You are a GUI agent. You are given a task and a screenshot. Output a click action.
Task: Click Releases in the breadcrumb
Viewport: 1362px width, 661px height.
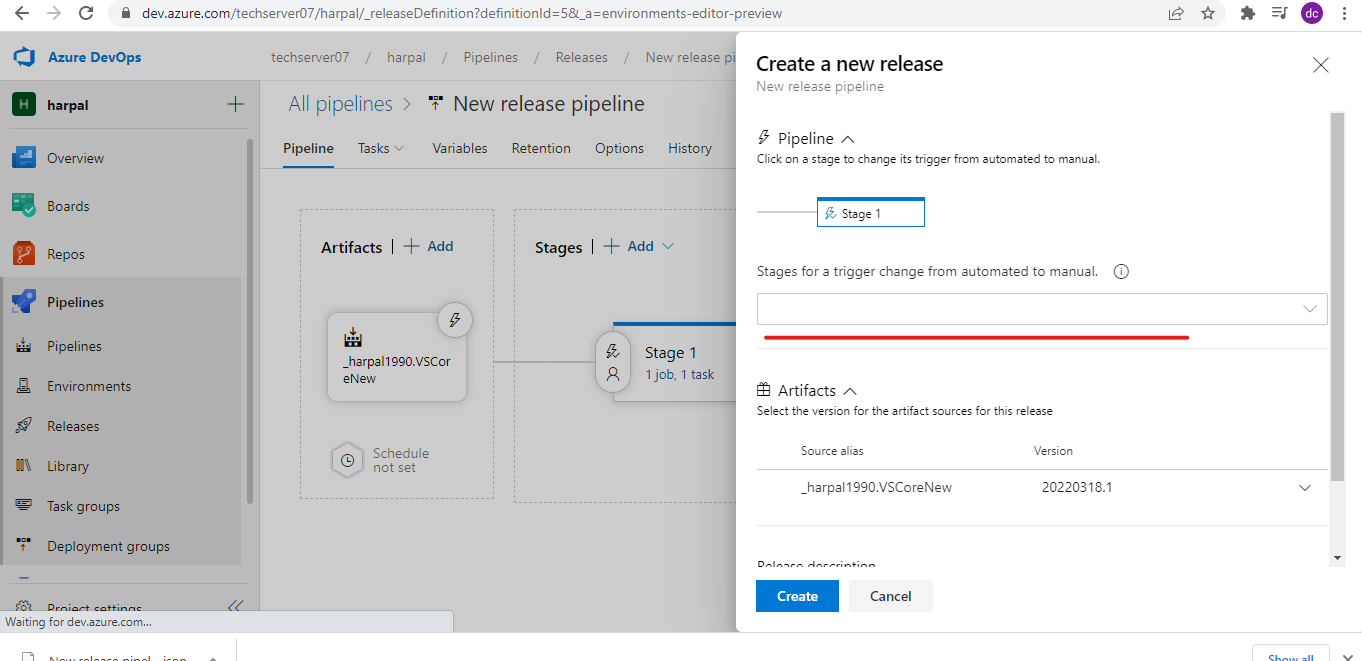tap(581, 57)
